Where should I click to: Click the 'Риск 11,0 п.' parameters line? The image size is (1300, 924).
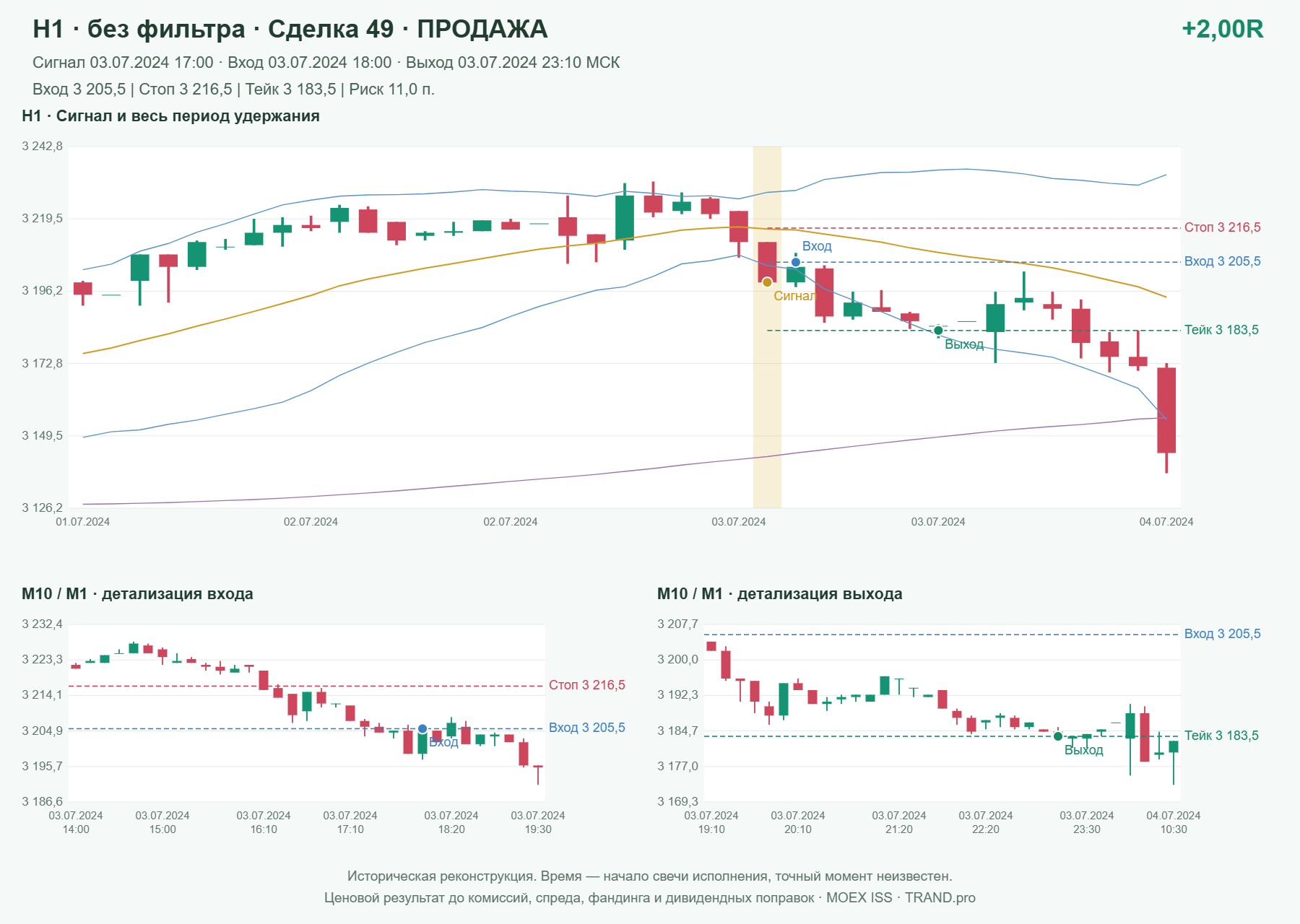point(233,90)
